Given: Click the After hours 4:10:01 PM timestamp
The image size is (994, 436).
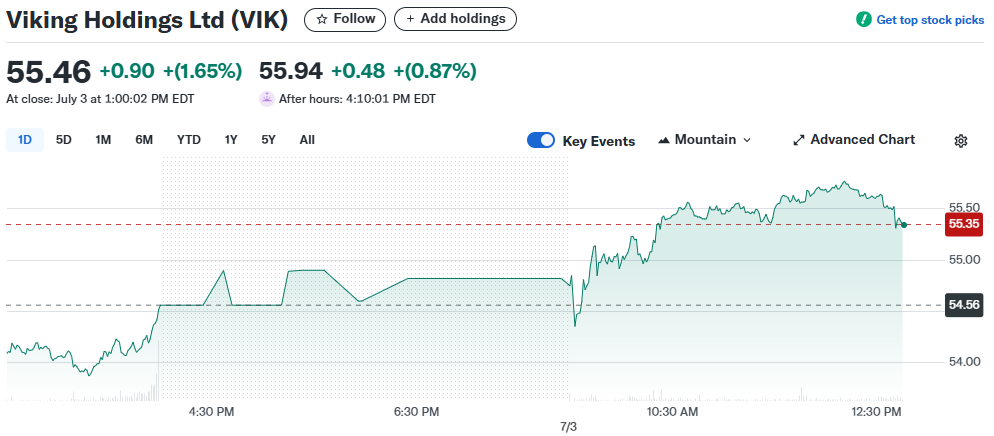Looking at the screenshot, I should (357, 99).
